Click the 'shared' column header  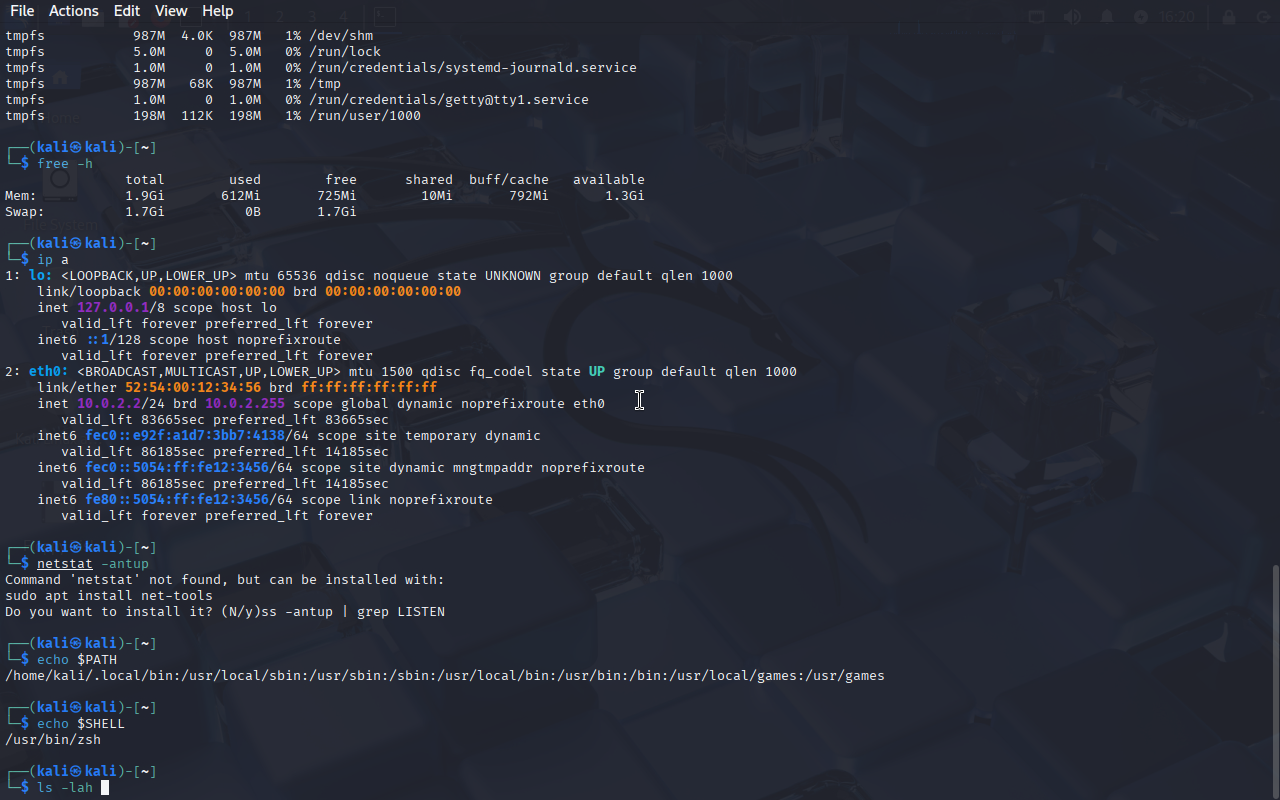point(429,180)
